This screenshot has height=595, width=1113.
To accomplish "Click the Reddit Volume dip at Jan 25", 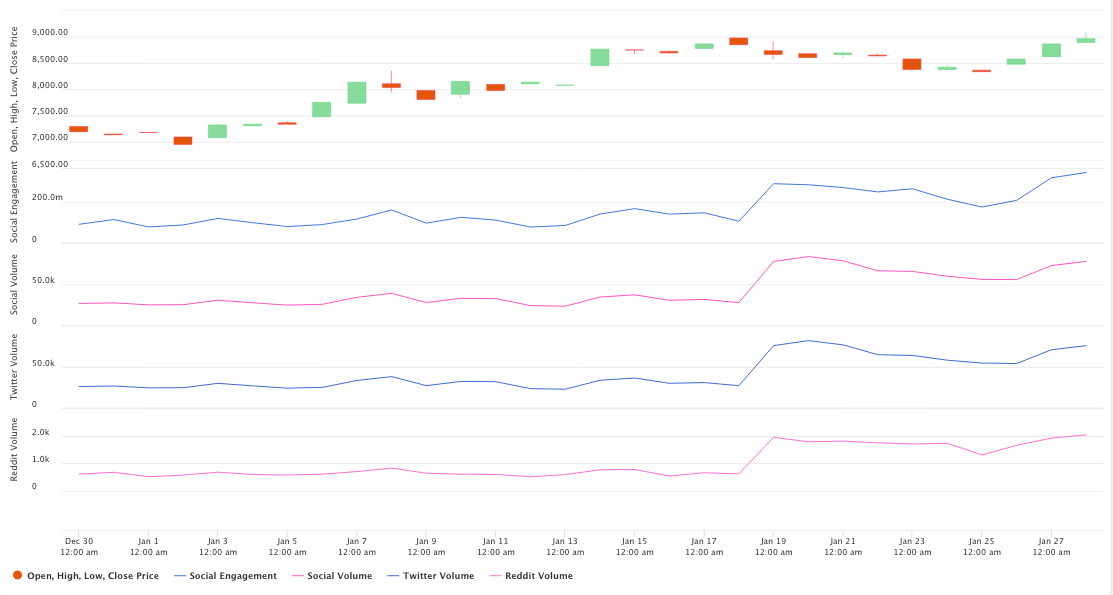I will (982, 455).
